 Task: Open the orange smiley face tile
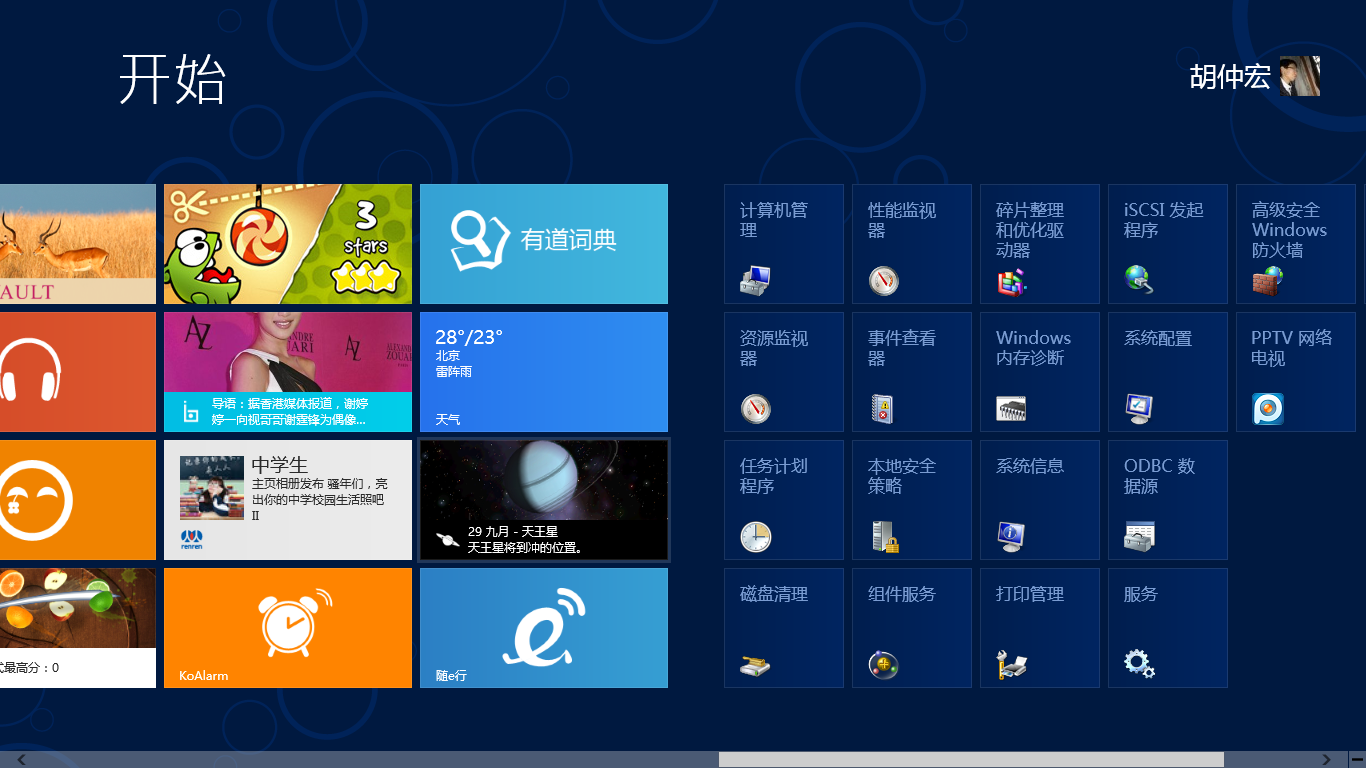tap(78, 500)
